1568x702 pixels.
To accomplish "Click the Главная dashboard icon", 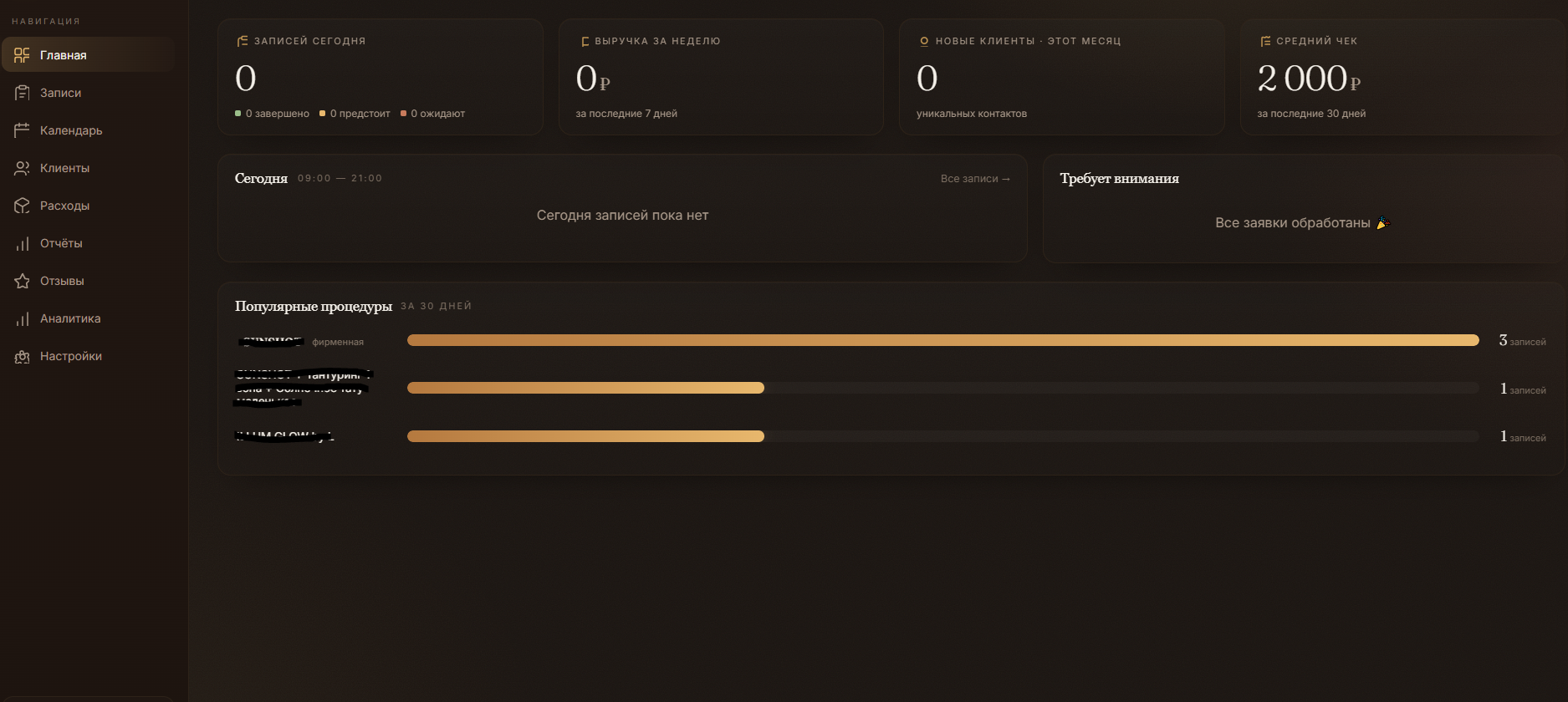I will tap(22, 55).
